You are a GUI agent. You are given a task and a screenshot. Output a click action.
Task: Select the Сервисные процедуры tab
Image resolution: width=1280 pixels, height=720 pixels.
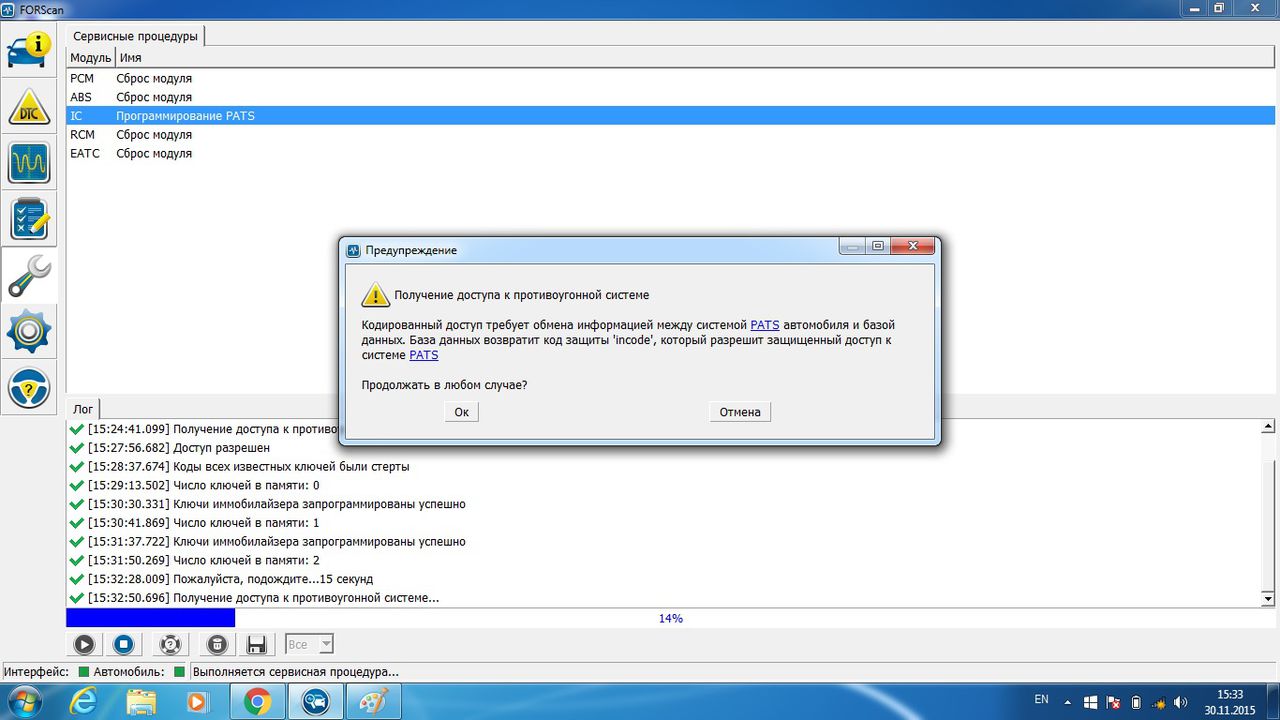point(135,36)
